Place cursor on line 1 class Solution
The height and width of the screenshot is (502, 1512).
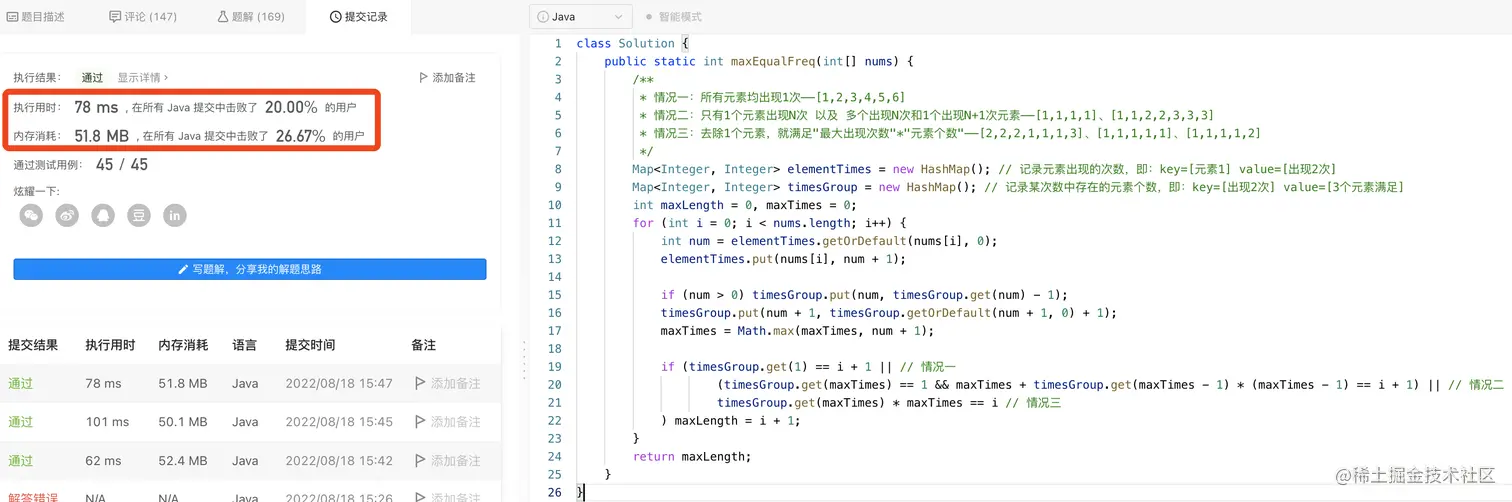tap(632, 43)
